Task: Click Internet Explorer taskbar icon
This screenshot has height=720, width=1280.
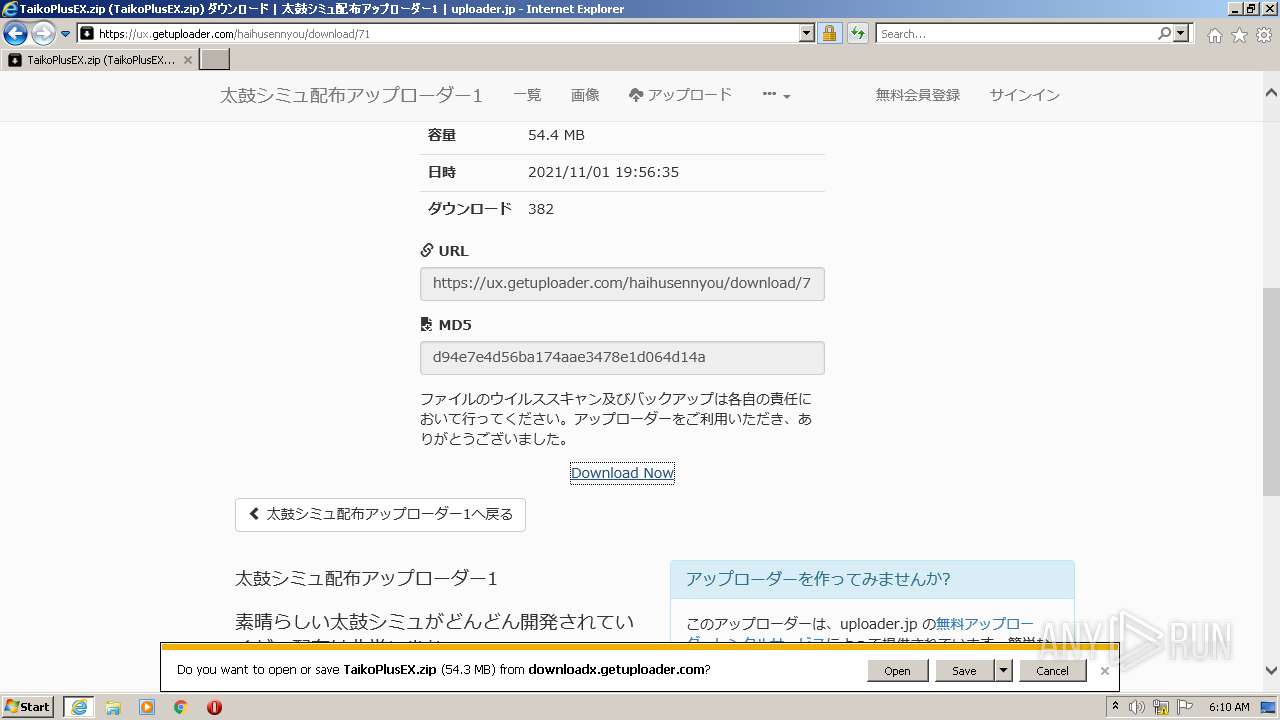Action: [x=79, y=707]
